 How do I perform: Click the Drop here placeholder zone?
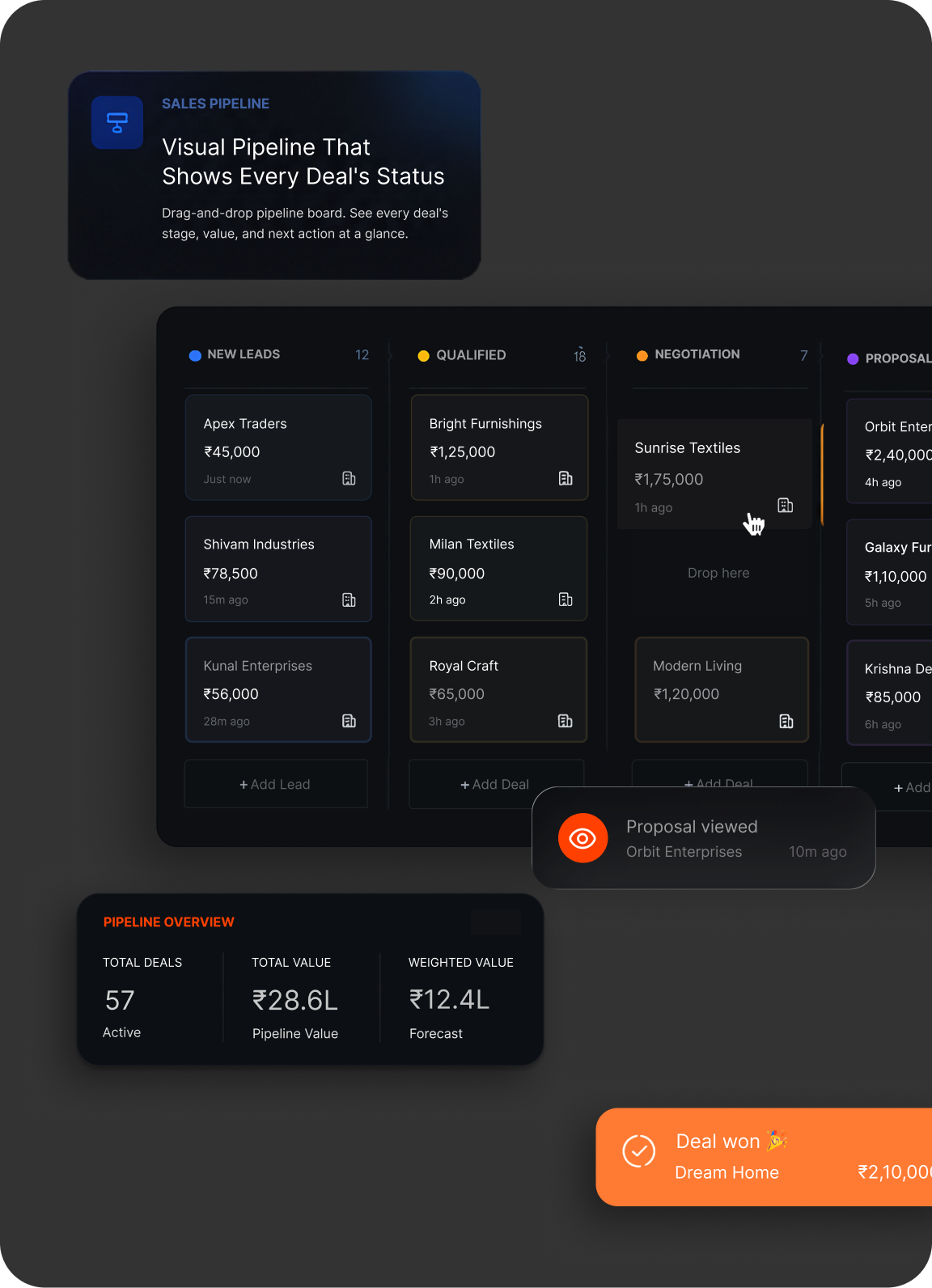tap(718, 573)
